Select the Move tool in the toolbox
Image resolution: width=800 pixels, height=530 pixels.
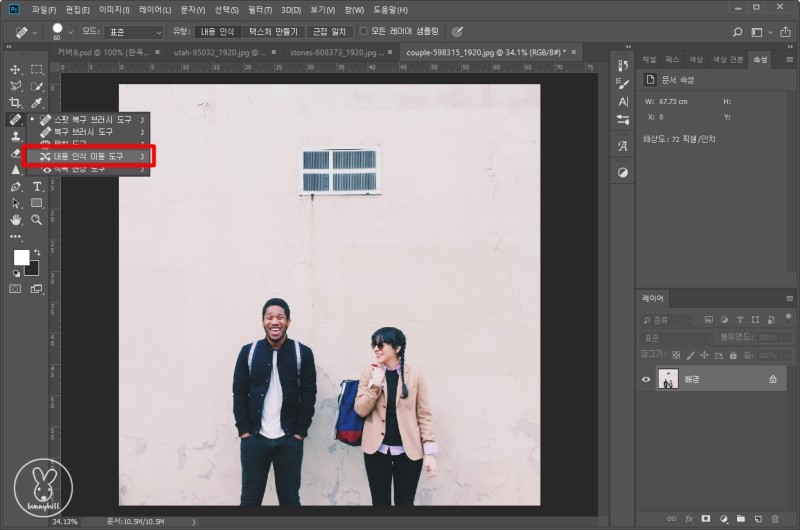(x=15, y=69)
